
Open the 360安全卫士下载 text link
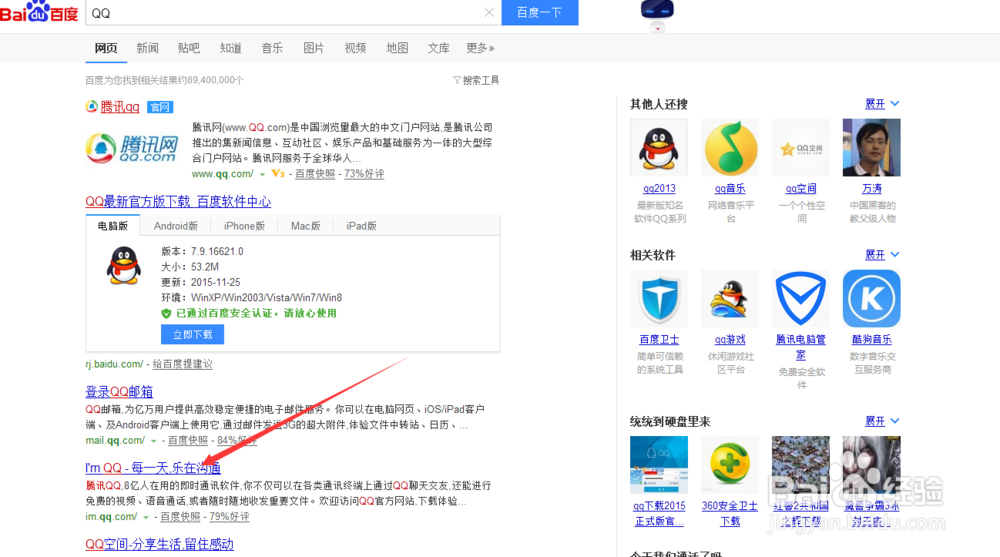tap(730, 514)
